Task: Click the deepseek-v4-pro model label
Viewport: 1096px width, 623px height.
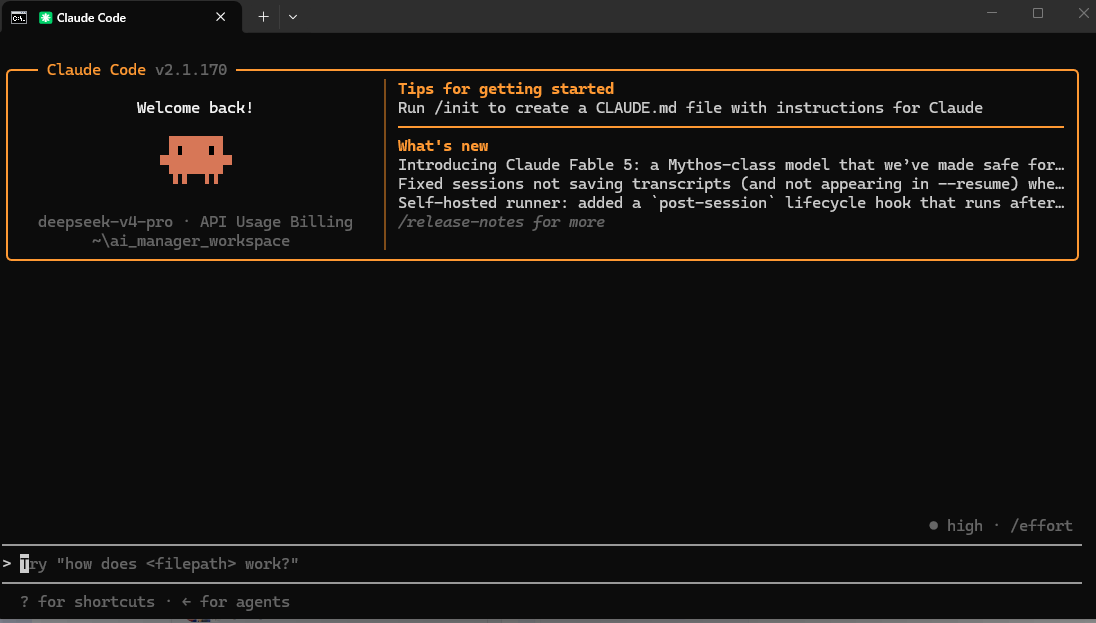Action: coord(105,222)
